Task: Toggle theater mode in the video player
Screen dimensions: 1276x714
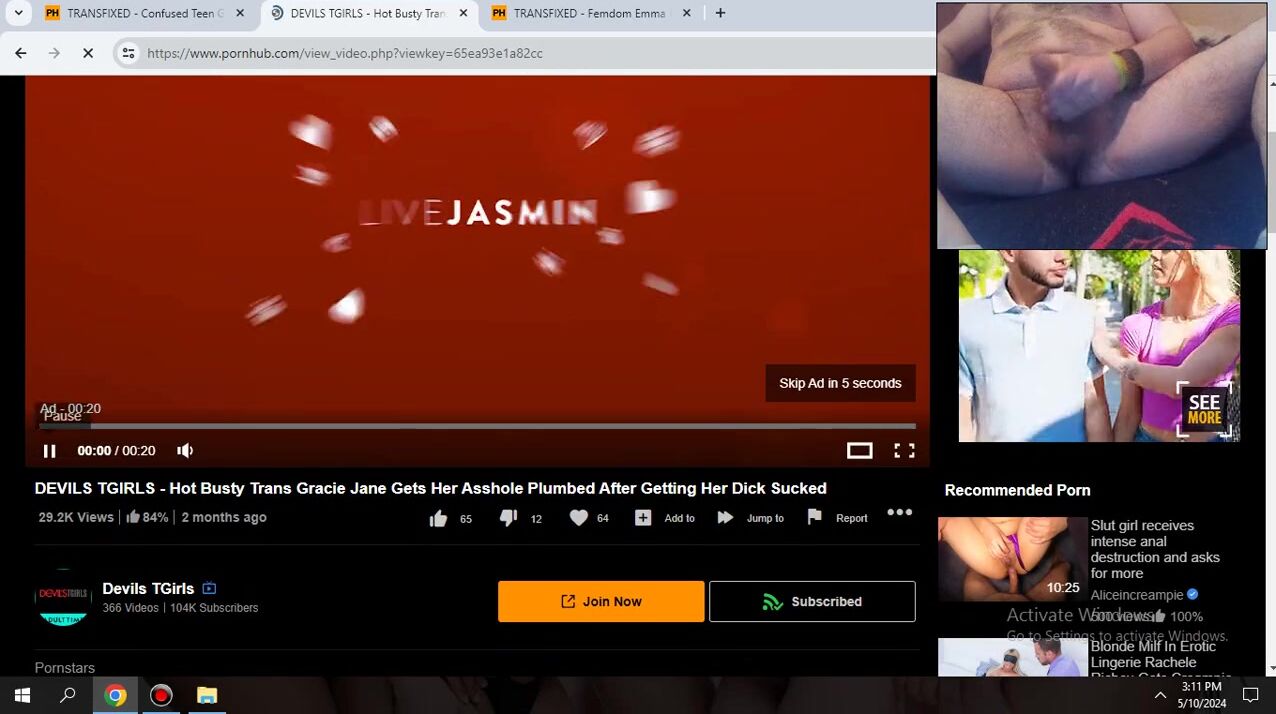Action: tap(859, 451)
